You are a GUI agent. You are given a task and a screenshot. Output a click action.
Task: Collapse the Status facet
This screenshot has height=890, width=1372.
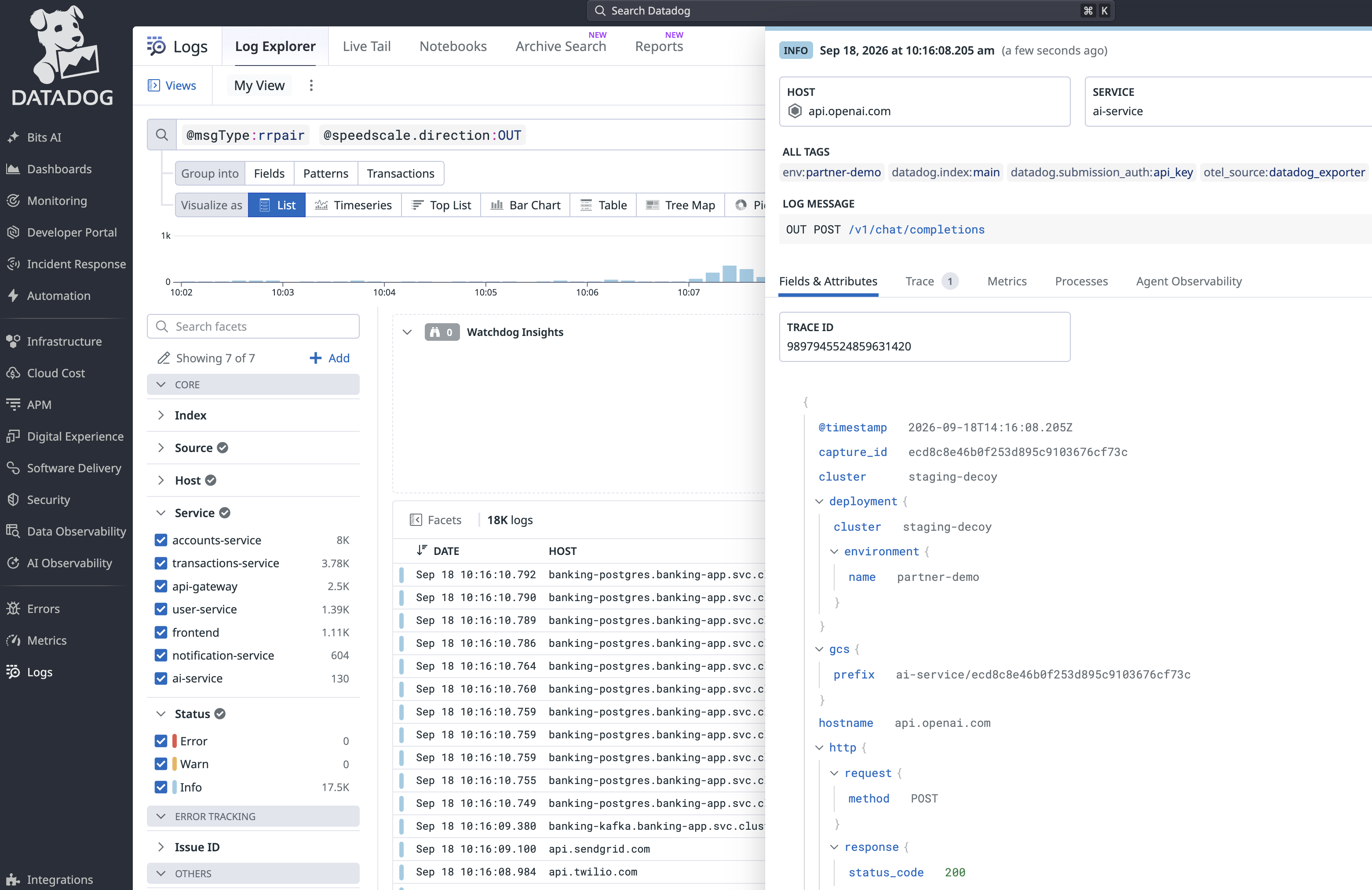(x=161, y=714)
